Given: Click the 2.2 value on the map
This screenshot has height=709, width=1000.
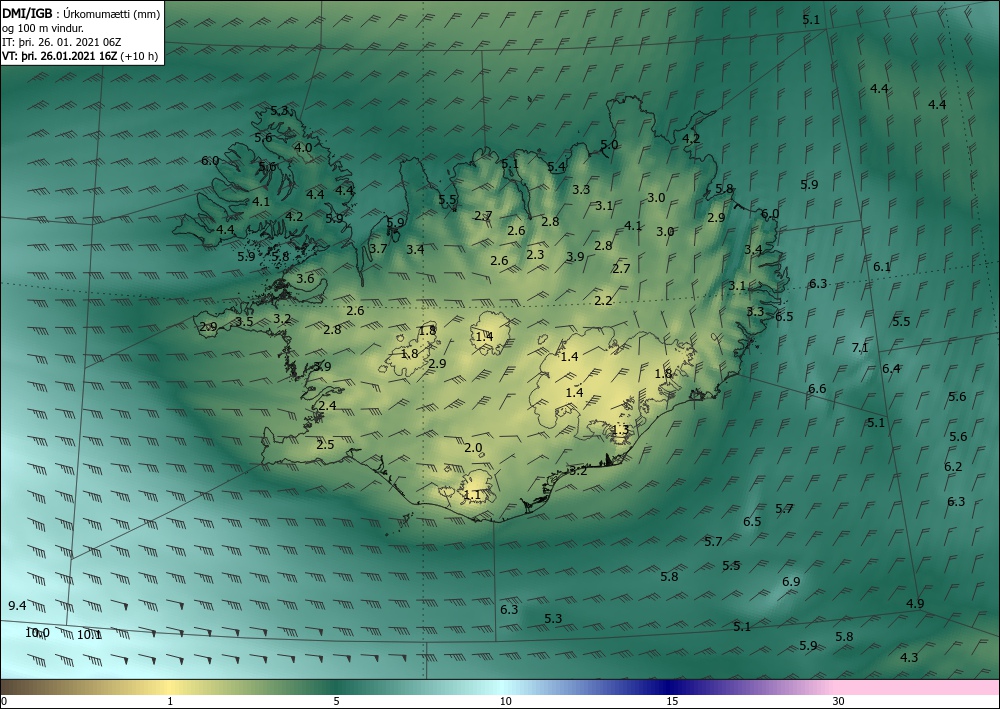Looking at the screenshot, I should pyautogui.click(x=603, y=301).
